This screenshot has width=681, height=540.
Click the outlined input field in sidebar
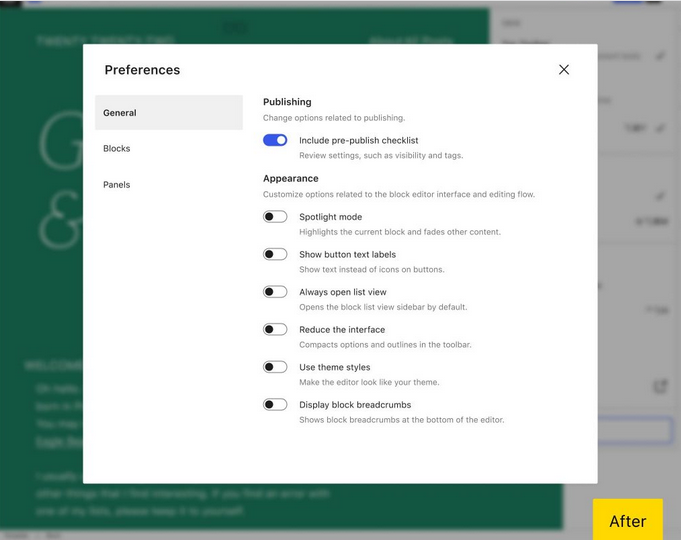(x=634, y=431)
